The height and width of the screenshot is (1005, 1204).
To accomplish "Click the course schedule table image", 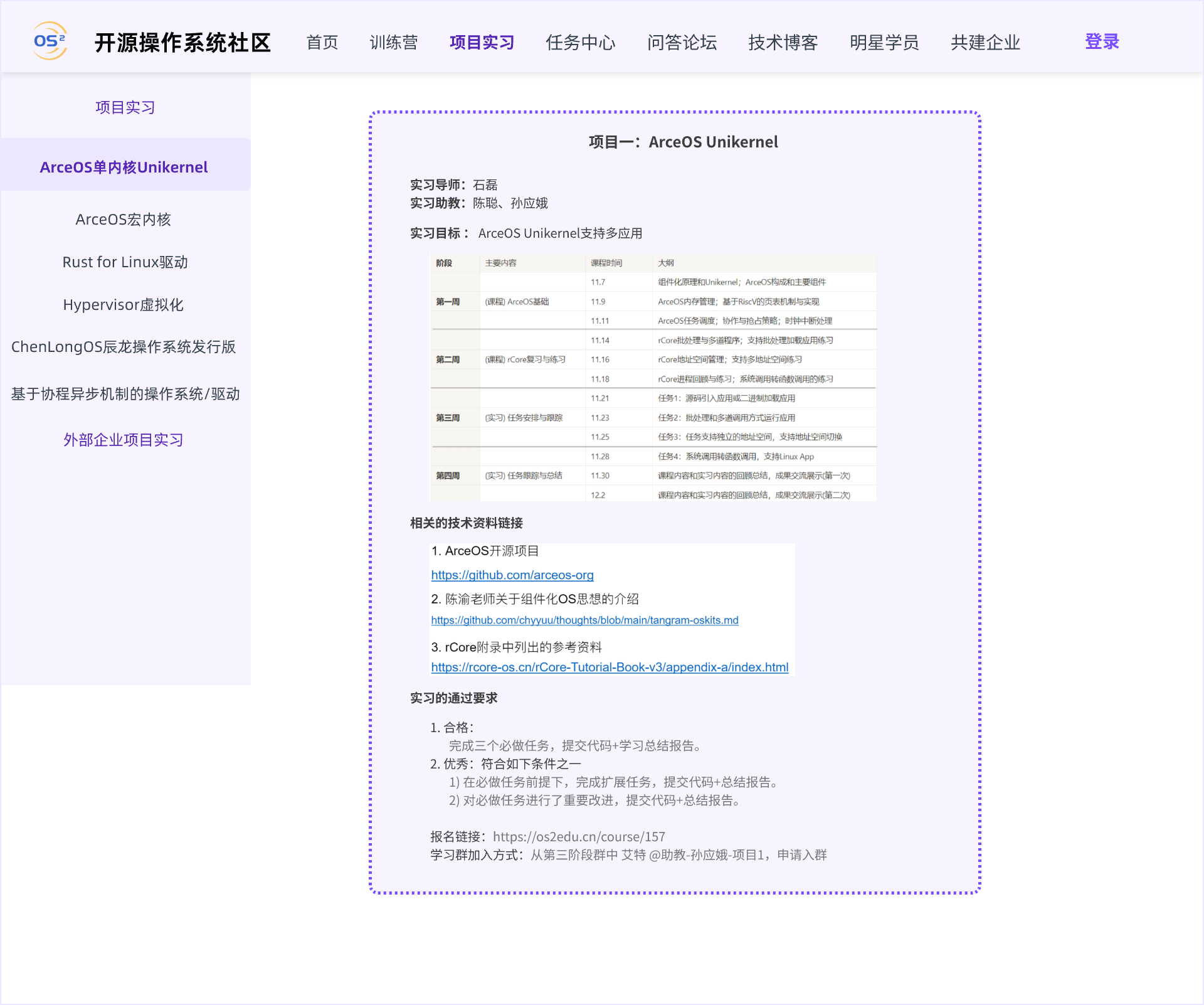I will 653,378.
